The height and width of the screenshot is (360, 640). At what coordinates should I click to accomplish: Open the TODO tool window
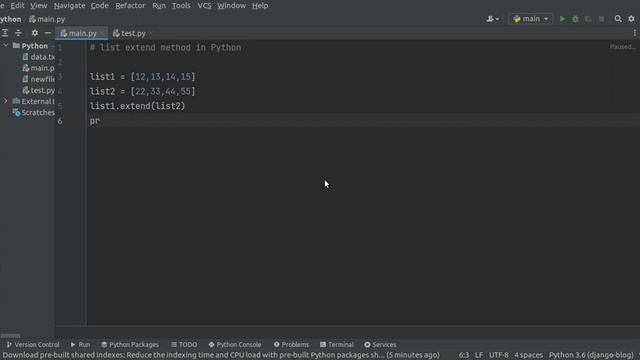pyautogui.click(x=184, y=344)
